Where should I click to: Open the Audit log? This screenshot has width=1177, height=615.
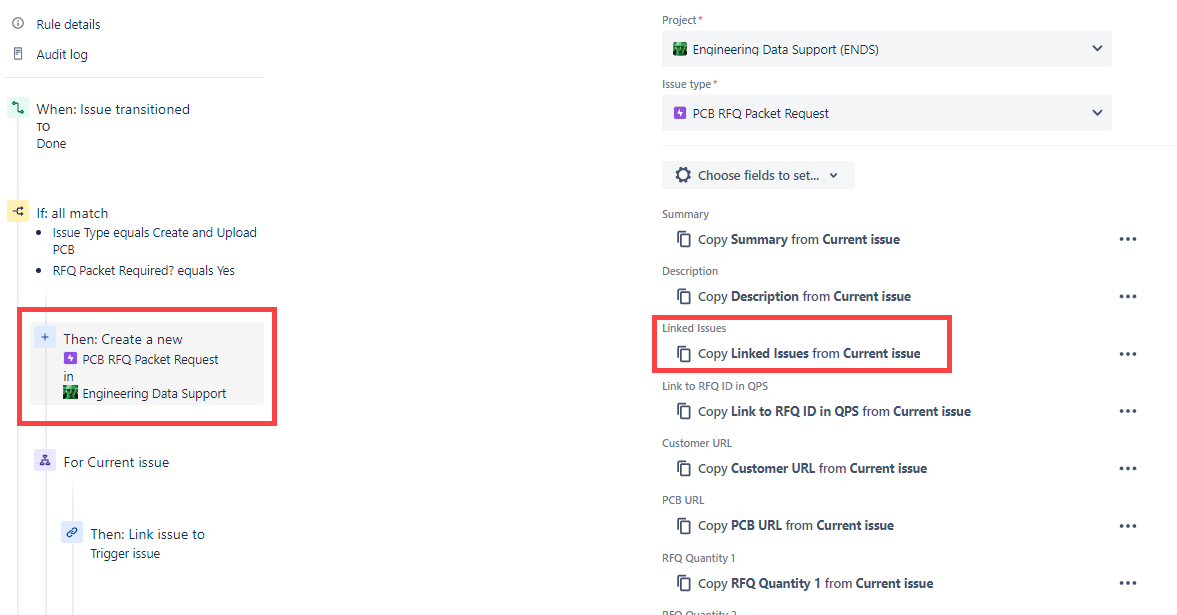point(62,55)
